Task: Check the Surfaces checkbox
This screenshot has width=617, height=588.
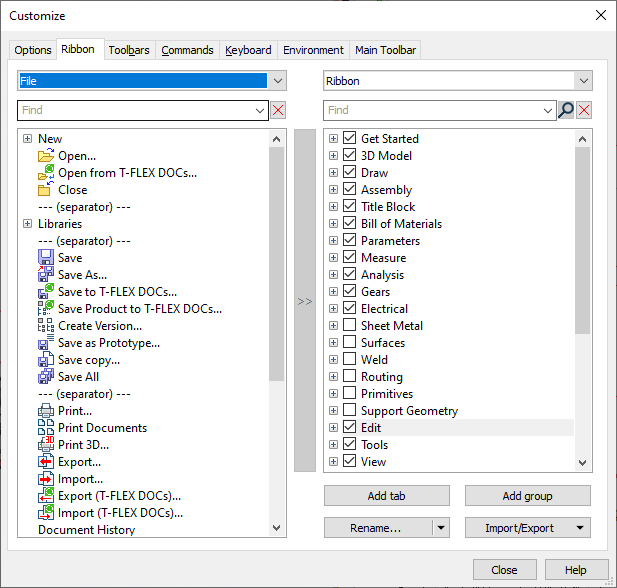Action: pyautogui.click(x=349, y=342)
